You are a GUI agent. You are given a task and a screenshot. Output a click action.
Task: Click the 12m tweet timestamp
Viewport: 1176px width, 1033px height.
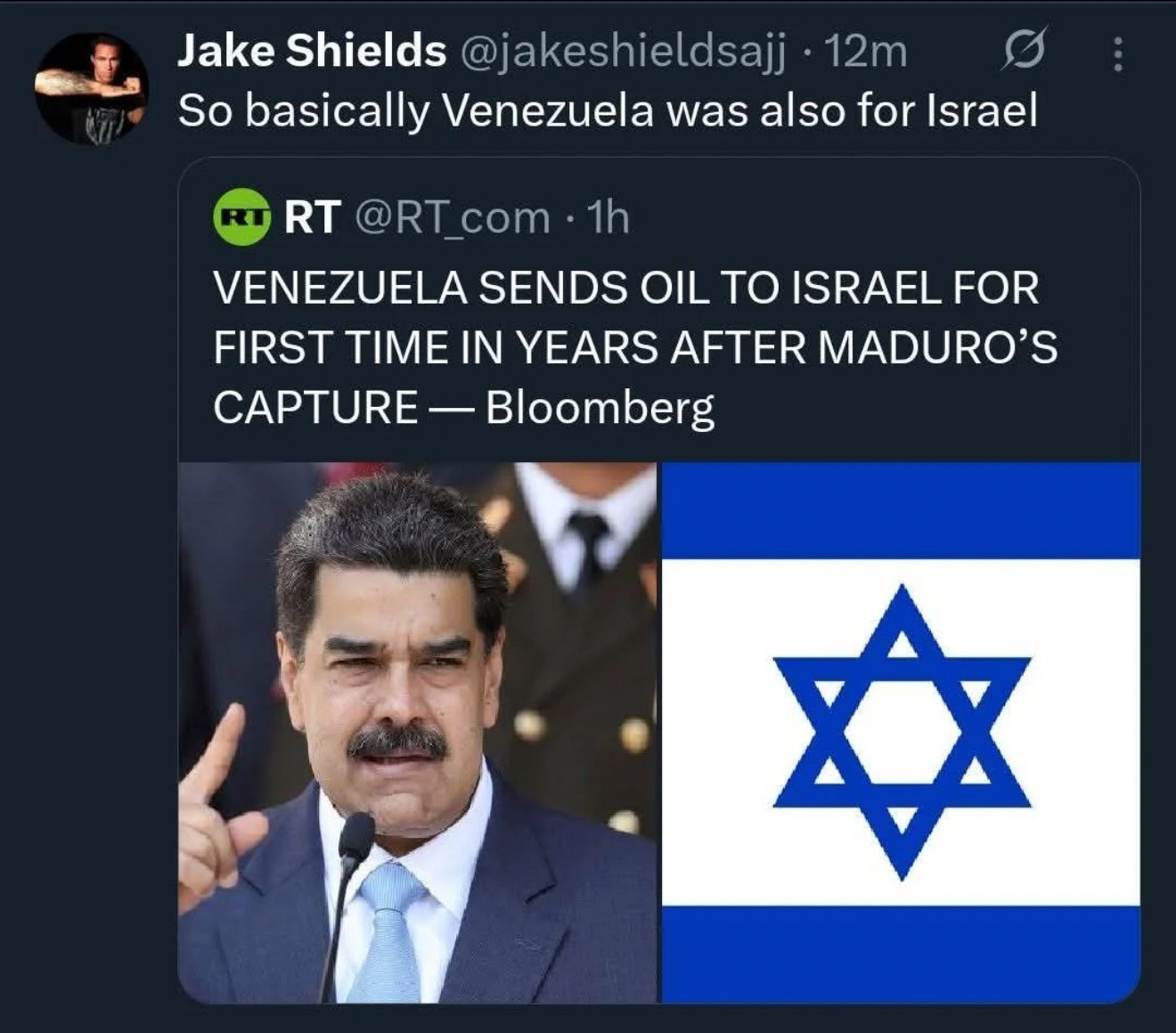[x=865, y=52]
